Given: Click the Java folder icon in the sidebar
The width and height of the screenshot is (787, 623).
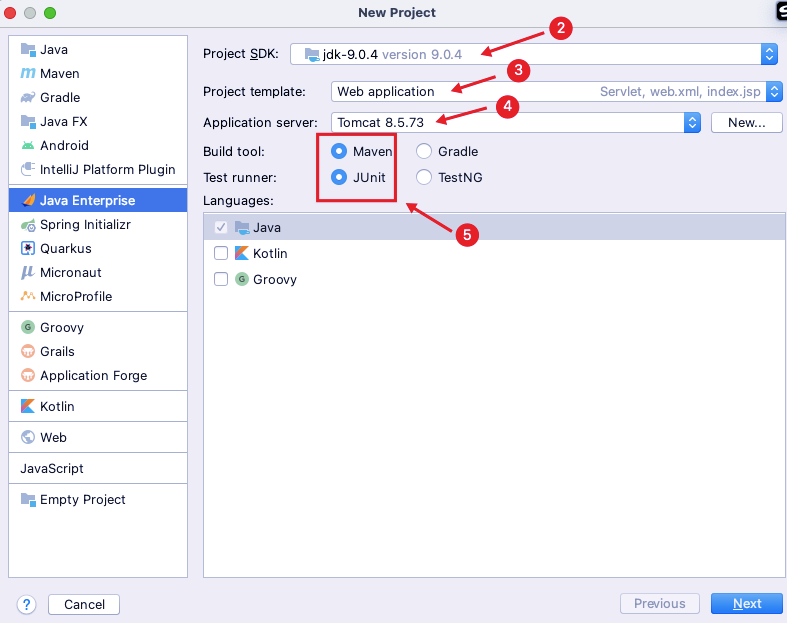Looking at the screenshot, I should (28, 50).
